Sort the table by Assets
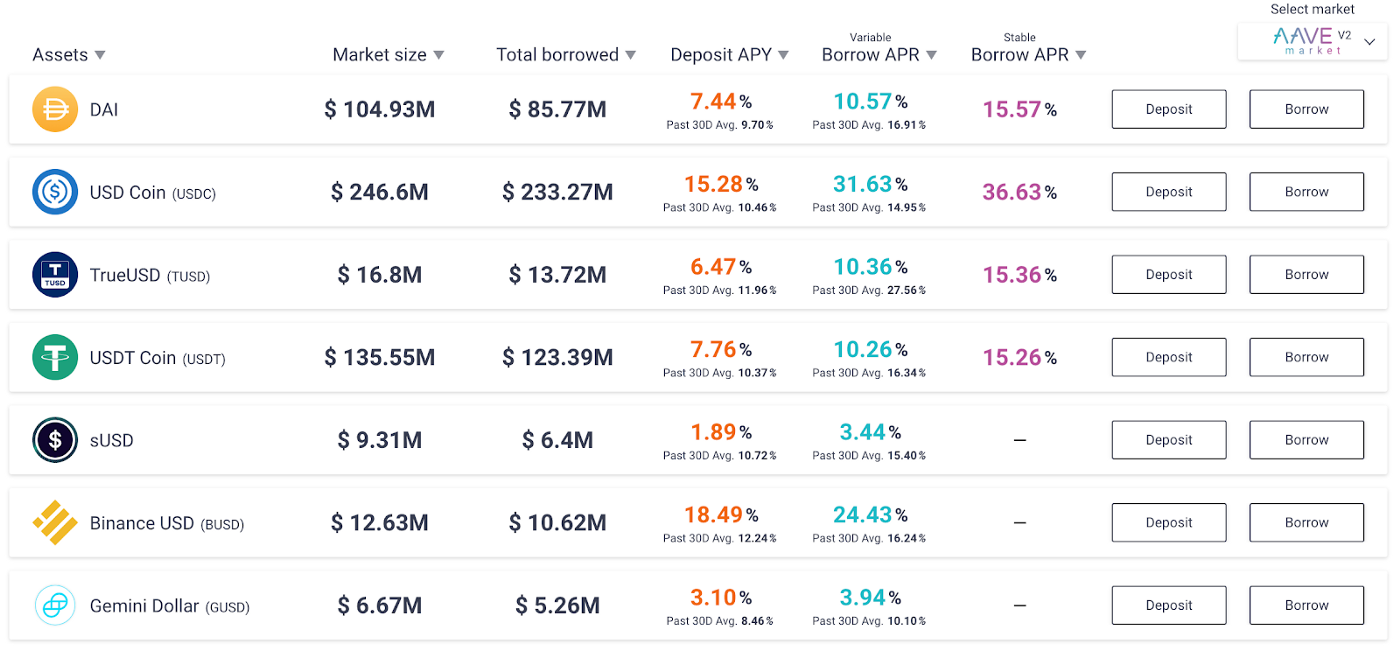Image resolution: width=1400 pixels, height=650 pixels. tap(69, 55)
